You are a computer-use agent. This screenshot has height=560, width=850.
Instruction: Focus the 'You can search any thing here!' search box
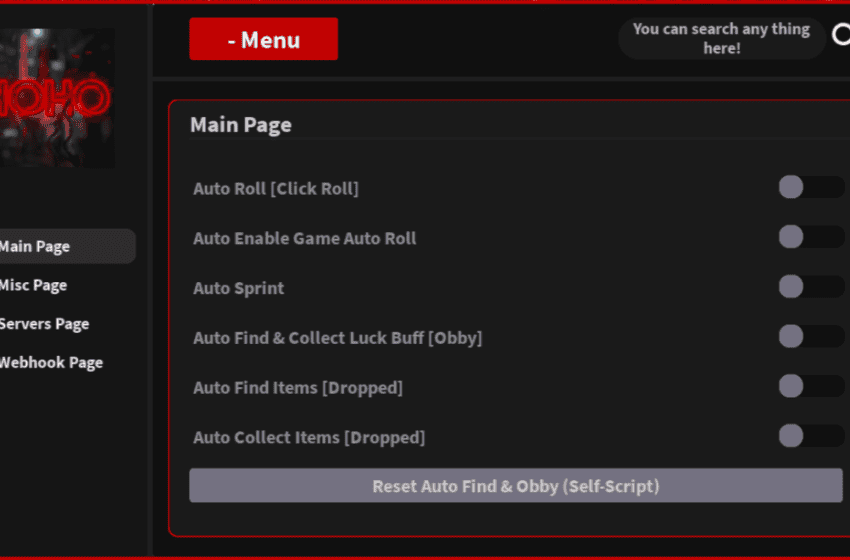(722, 38)
